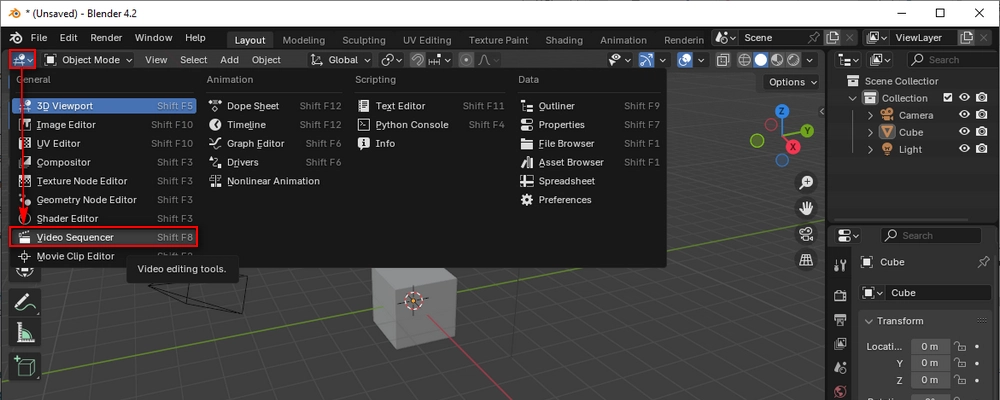Switch to the Sculpting workspace tab
Screen dimensions: 1000x400
(x=364, y=40)
